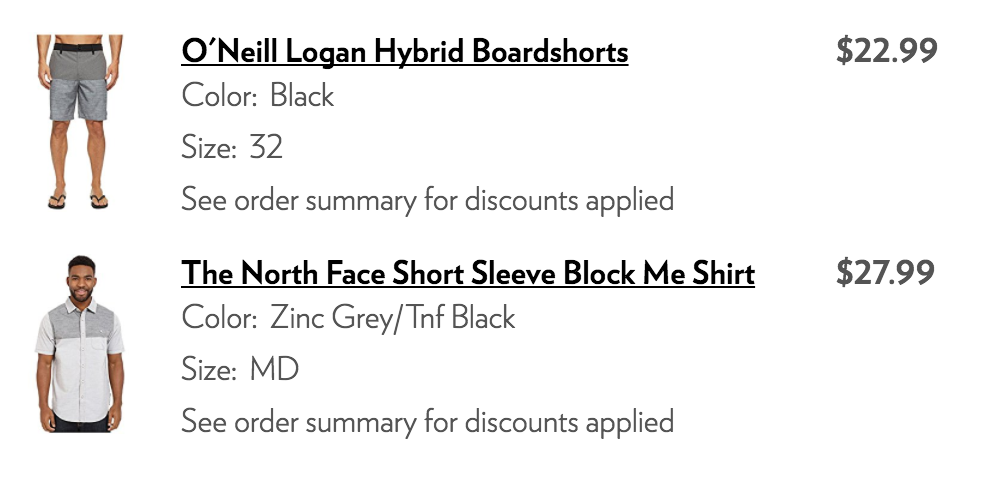Click the shirt's 'See order summary' discount note
The image size is (986, 484).
pyautogui.click(x=427, y=421)
